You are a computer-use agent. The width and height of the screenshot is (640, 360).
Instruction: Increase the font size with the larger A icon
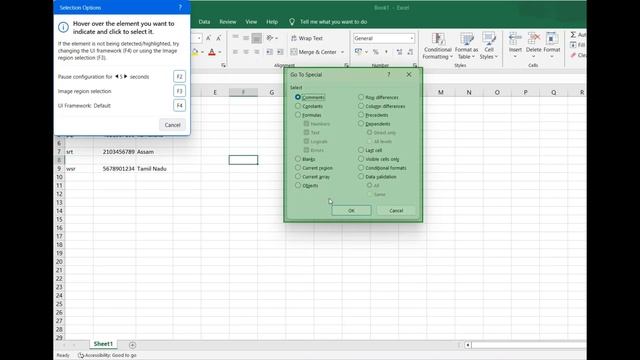[209, 38]
